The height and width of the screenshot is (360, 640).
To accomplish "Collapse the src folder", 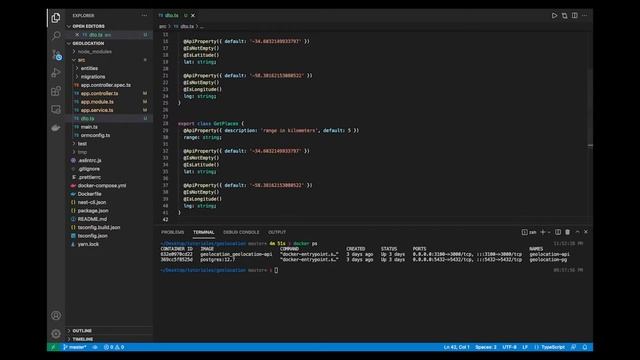I will click(81, 60).
